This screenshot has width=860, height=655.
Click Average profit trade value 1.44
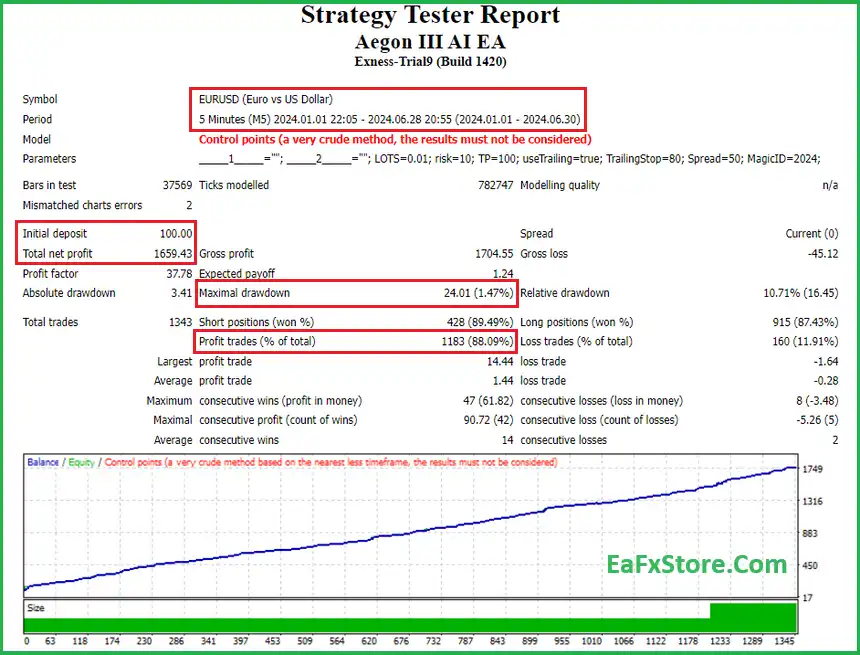[x=503, y=381]
